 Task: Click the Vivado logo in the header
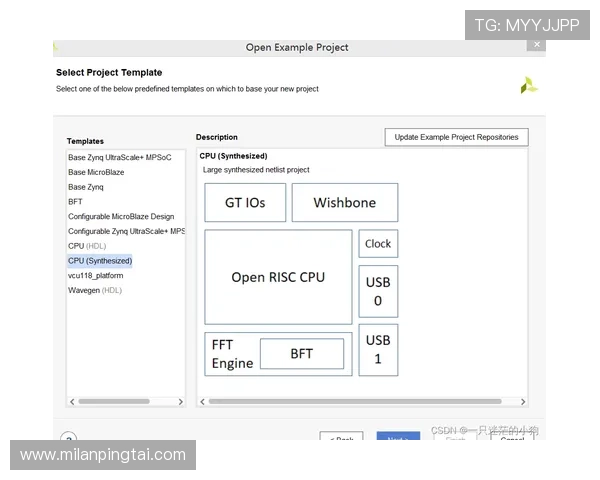528,85
